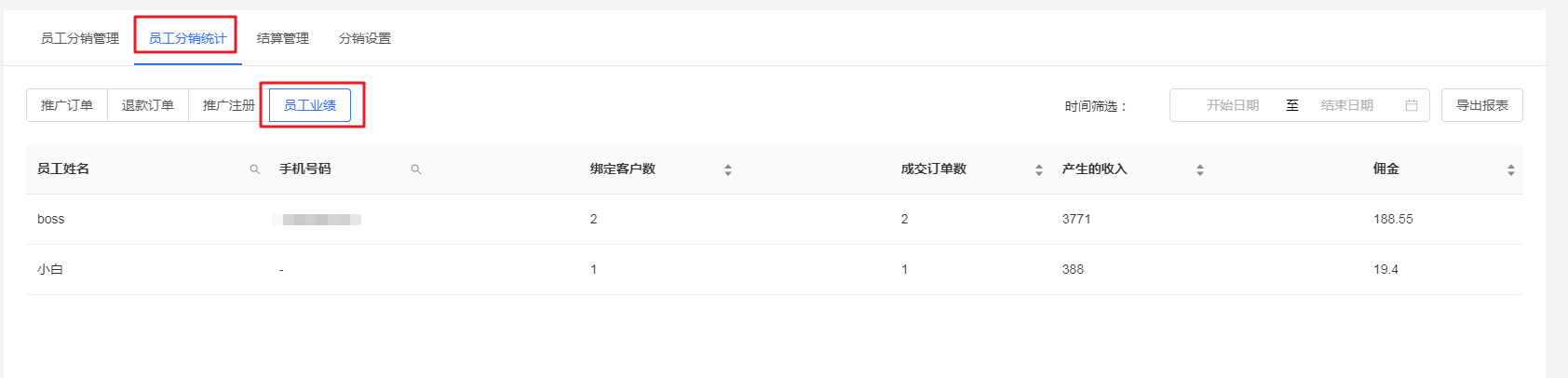Select the 推广注册 radio button
Screen dimensions: 1568x378
coord(228,105)
